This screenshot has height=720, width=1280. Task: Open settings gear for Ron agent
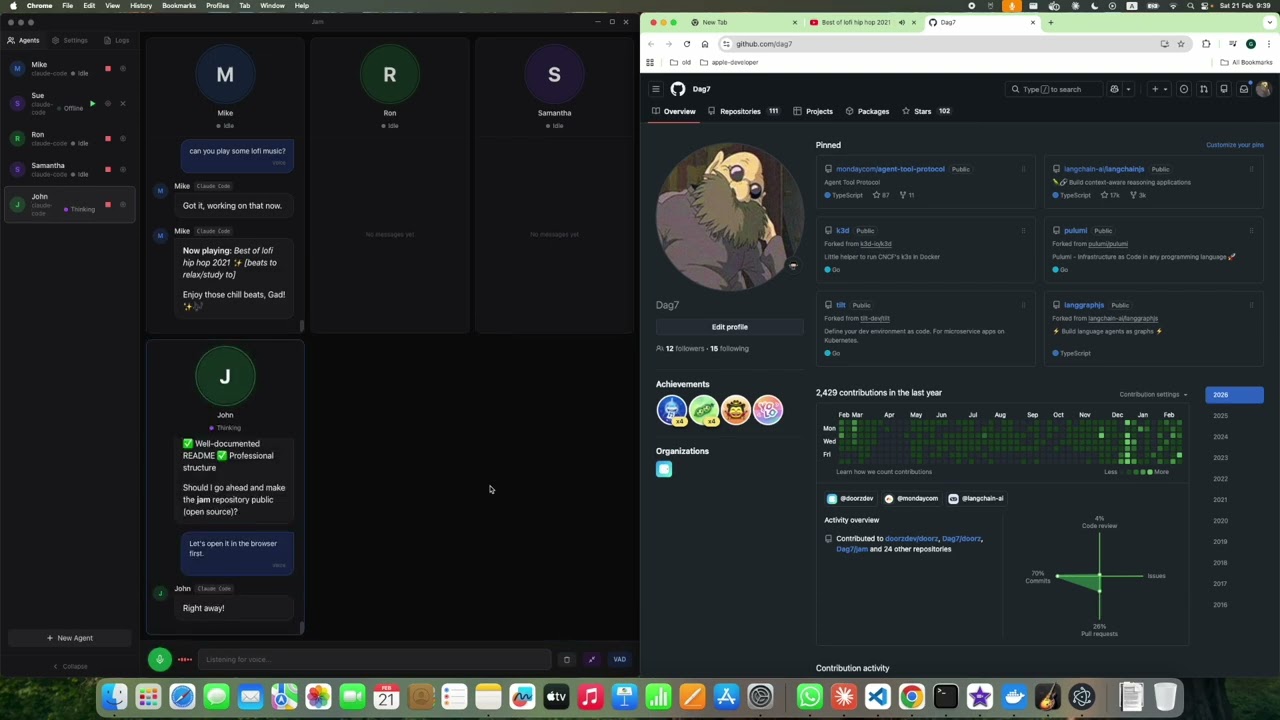(x=123, y=138)
